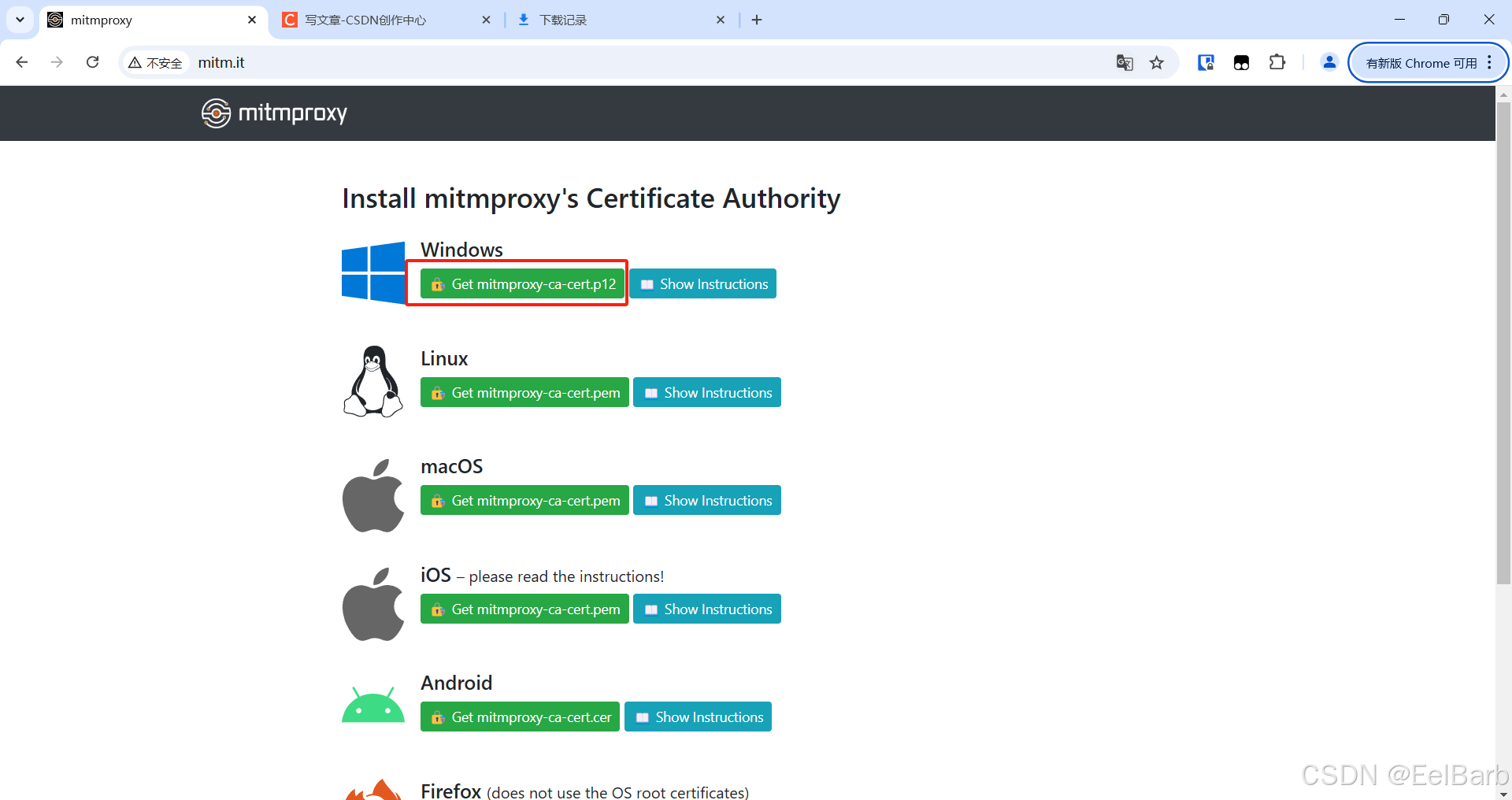The image size is (1512, 800).
Task: Click the Firefox section heading
Action: [450, 791]
